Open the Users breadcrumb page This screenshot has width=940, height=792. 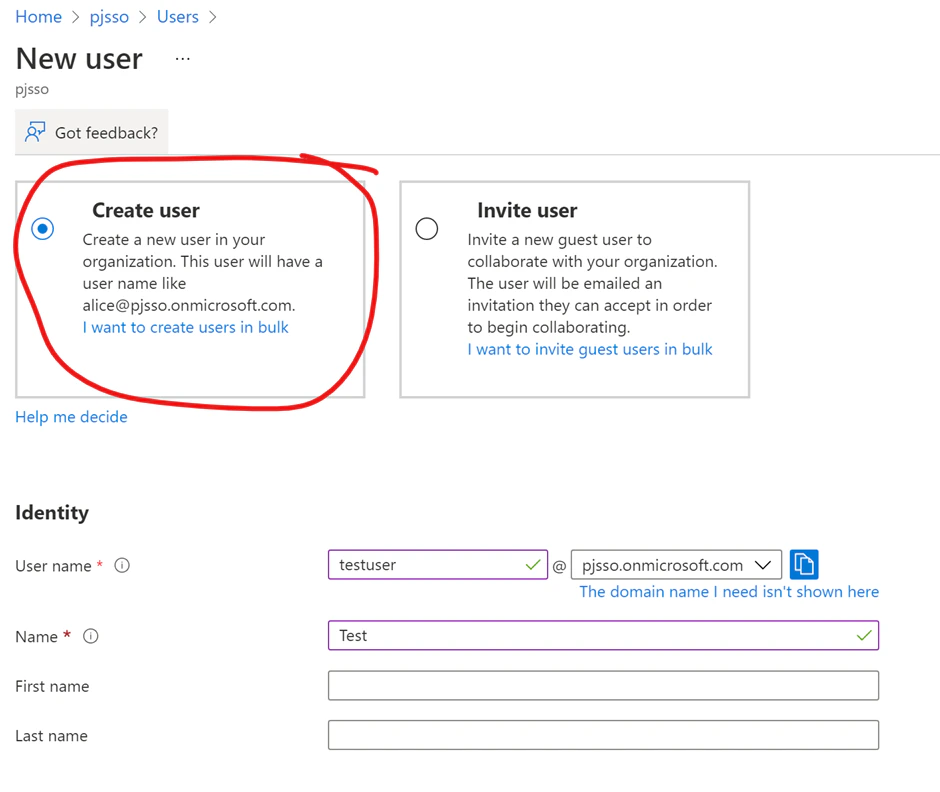[x=177, y=16]
